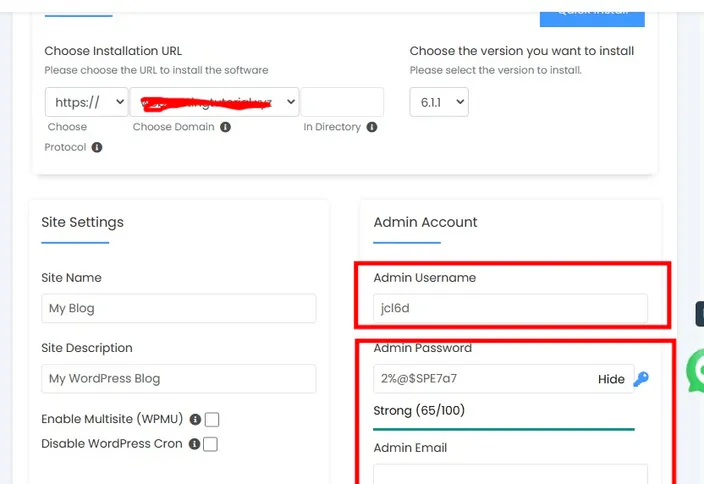Click the Choose Installation URL heading
Image resolution: width=704 pixels, height=484 pixels.
point(113,51)
